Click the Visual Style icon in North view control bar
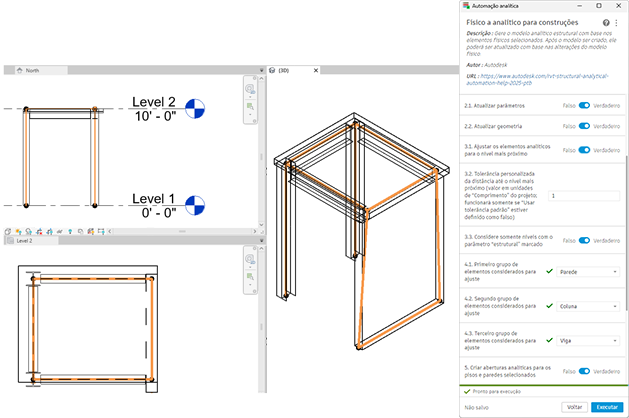The width and height of the screenshot is (629, 418). point(8,231)
